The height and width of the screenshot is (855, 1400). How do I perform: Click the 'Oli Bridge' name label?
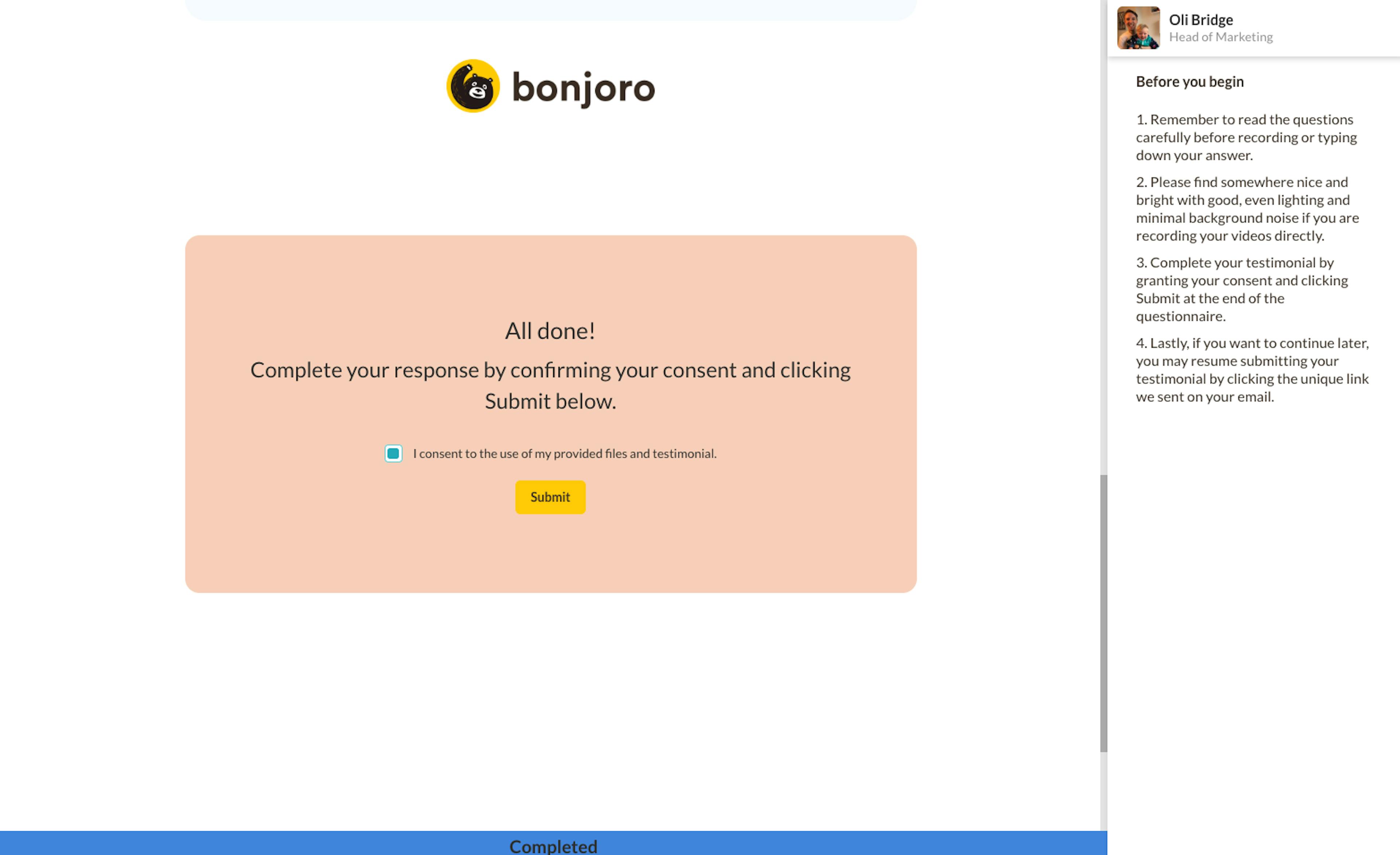[x=1201, y=20]
